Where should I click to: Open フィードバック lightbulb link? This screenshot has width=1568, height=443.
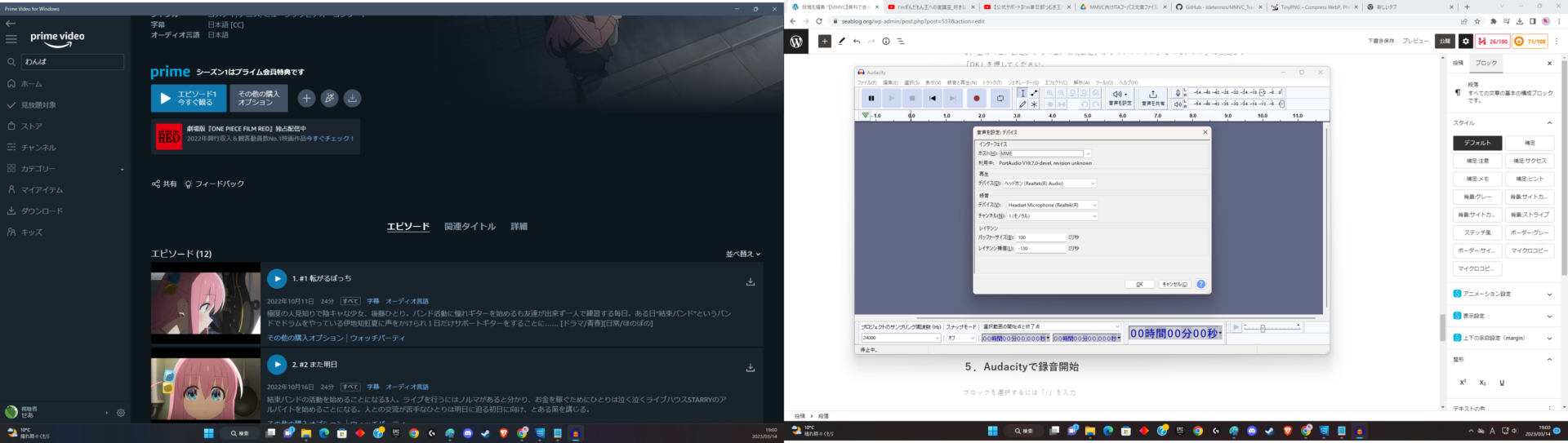(214, 184)
